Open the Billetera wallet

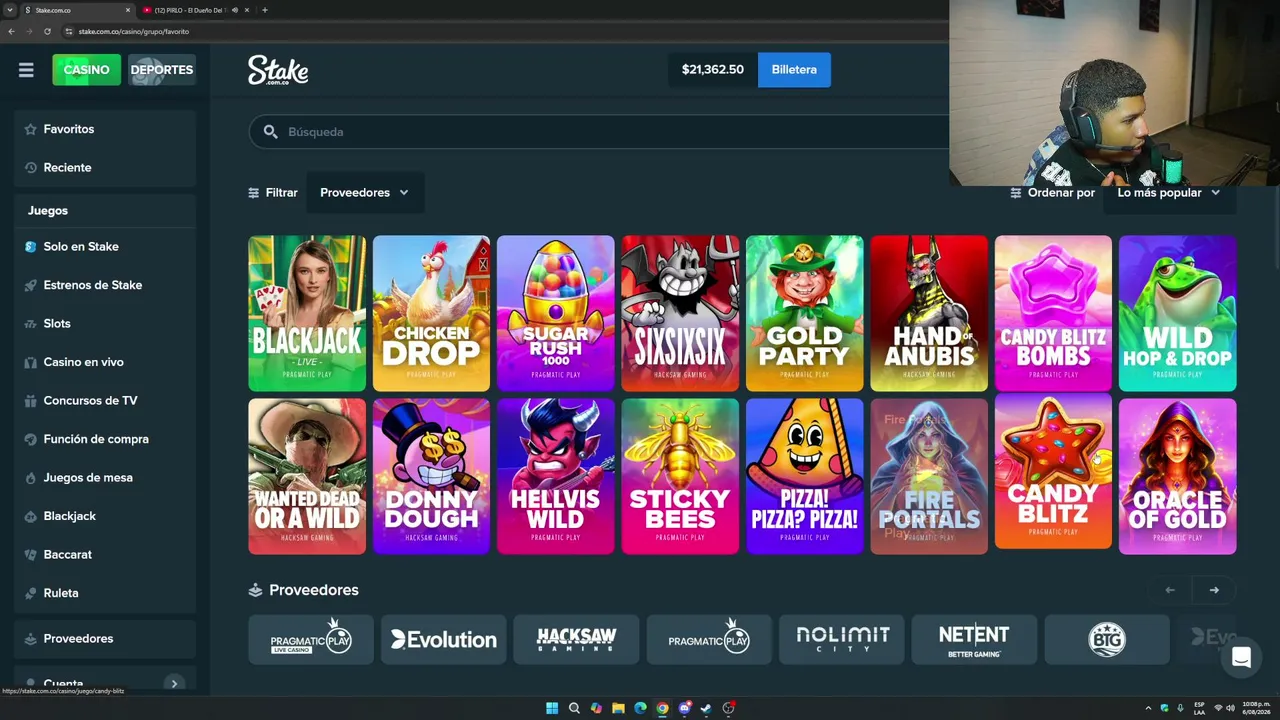tap(794, 70)
